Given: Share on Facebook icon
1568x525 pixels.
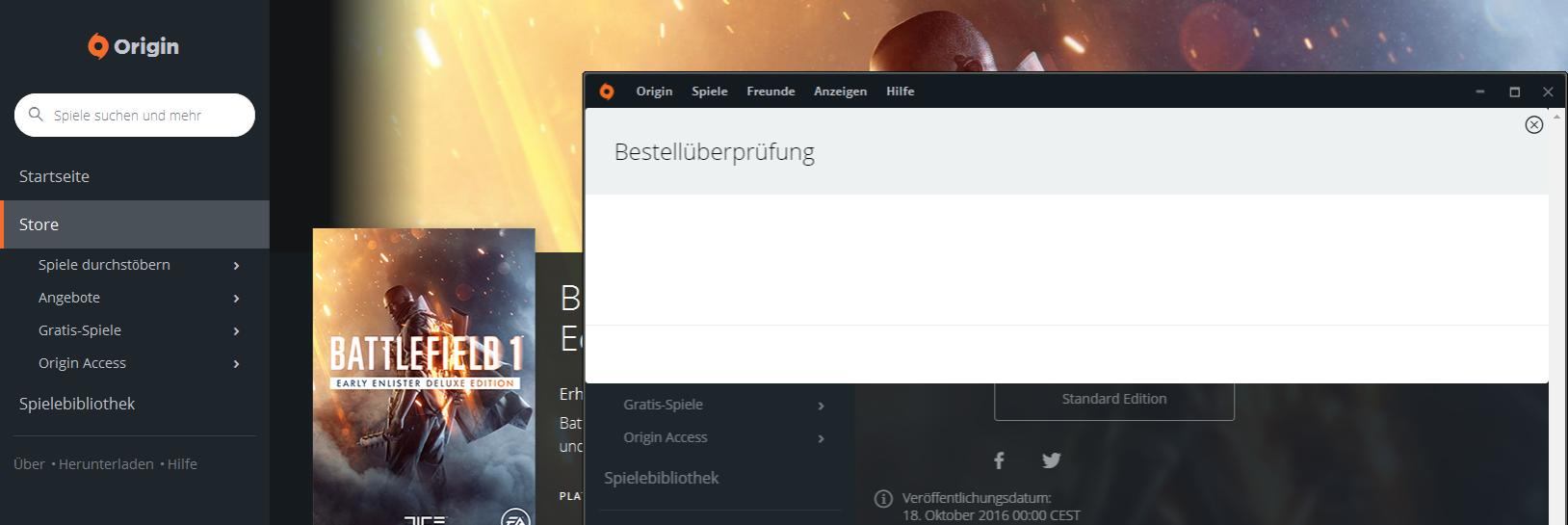Looking at the screenshot, I should [x=999, y=460].
